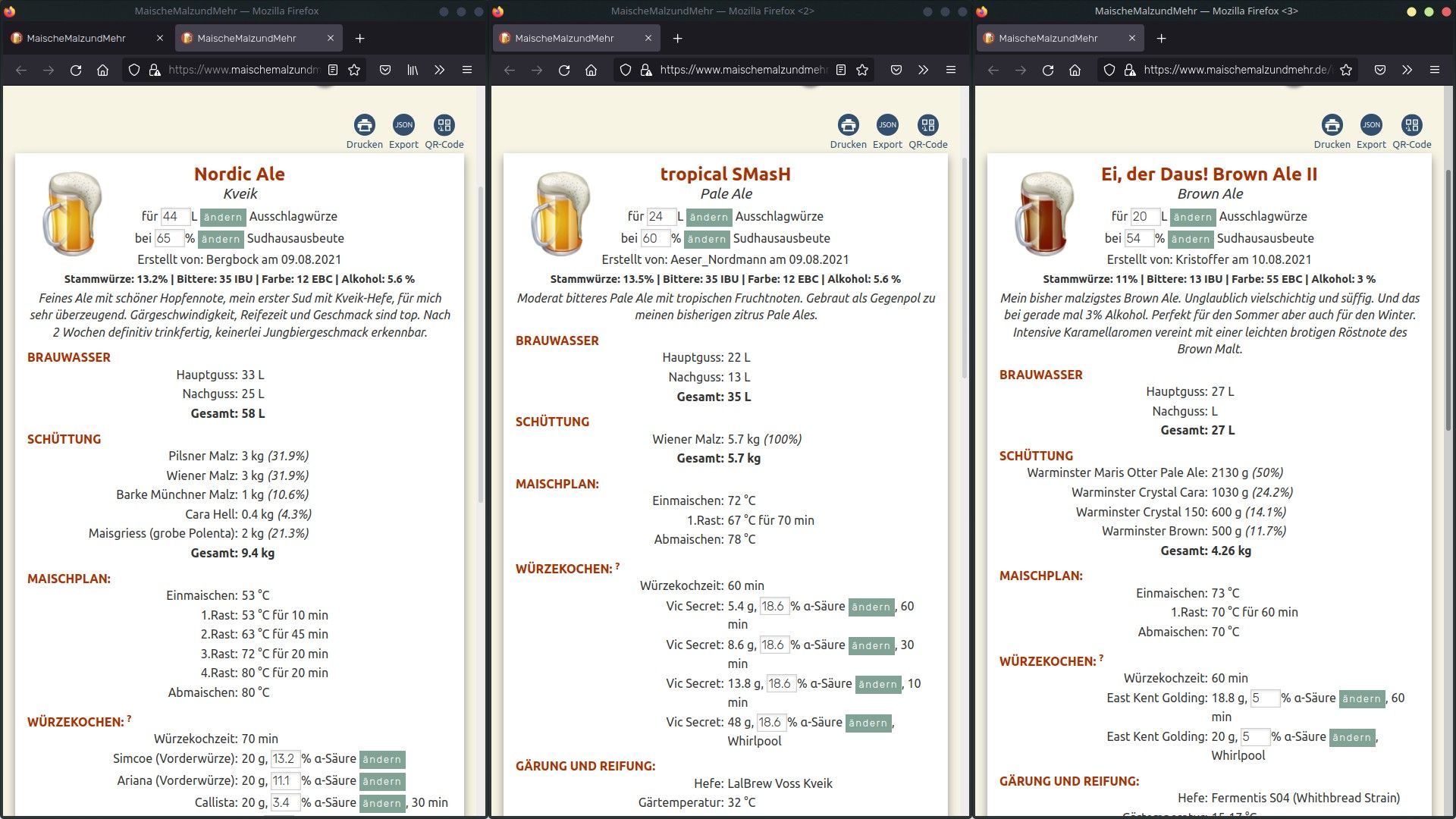This screenshot has width=1456, height=819.
Task: Edit Vic Secret 8.6 g alpha acid field
Action: click(774, 645)
